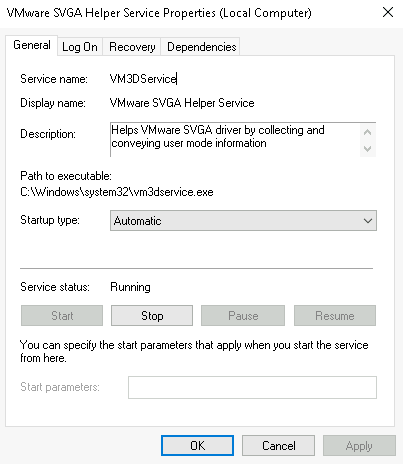This screenshot has width=403, height=464.
Task: Open the Recovery tab
Action: tap(132, 47)
